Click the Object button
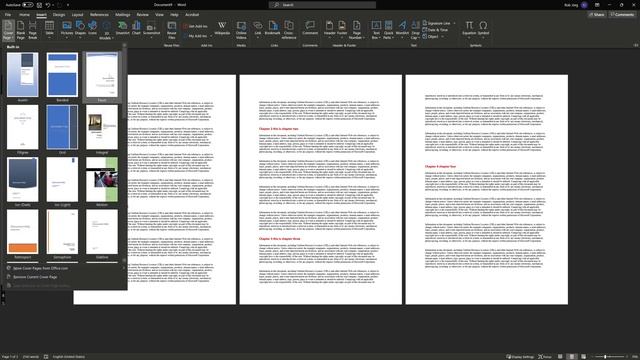640x360 pixels. click(432, 36)
